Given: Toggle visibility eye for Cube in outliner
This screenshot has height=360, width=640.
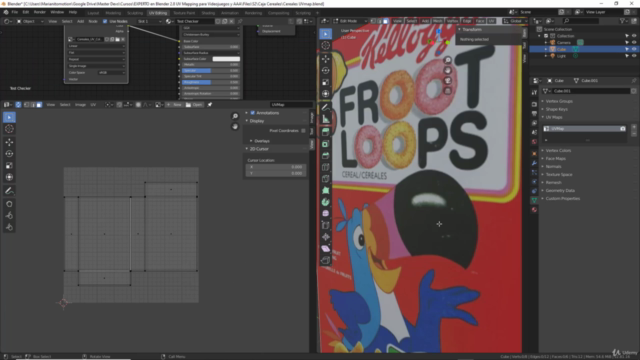Looking at the screenshot, I should [x=634, y=49].
